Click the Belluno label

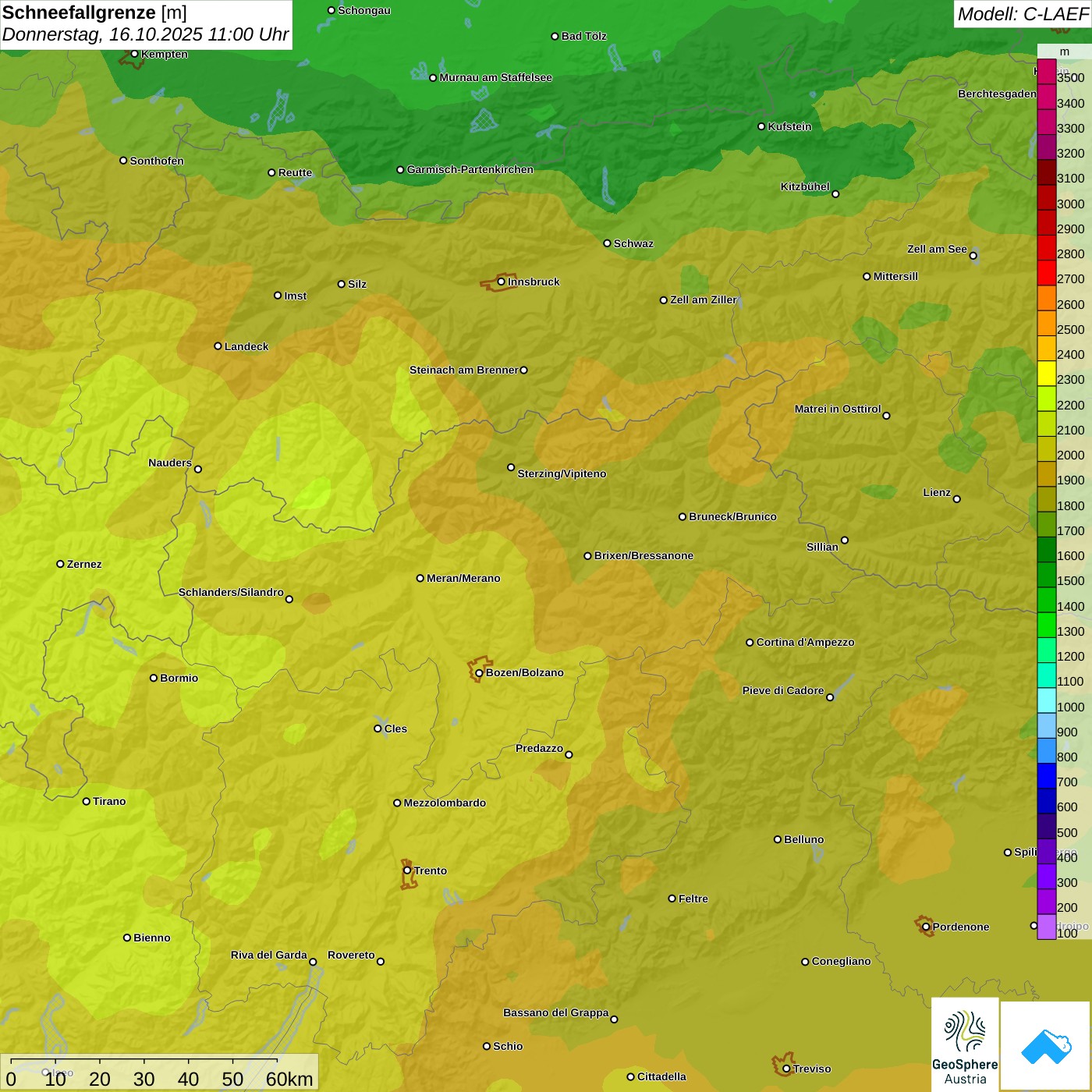click(x=803, y=839)
